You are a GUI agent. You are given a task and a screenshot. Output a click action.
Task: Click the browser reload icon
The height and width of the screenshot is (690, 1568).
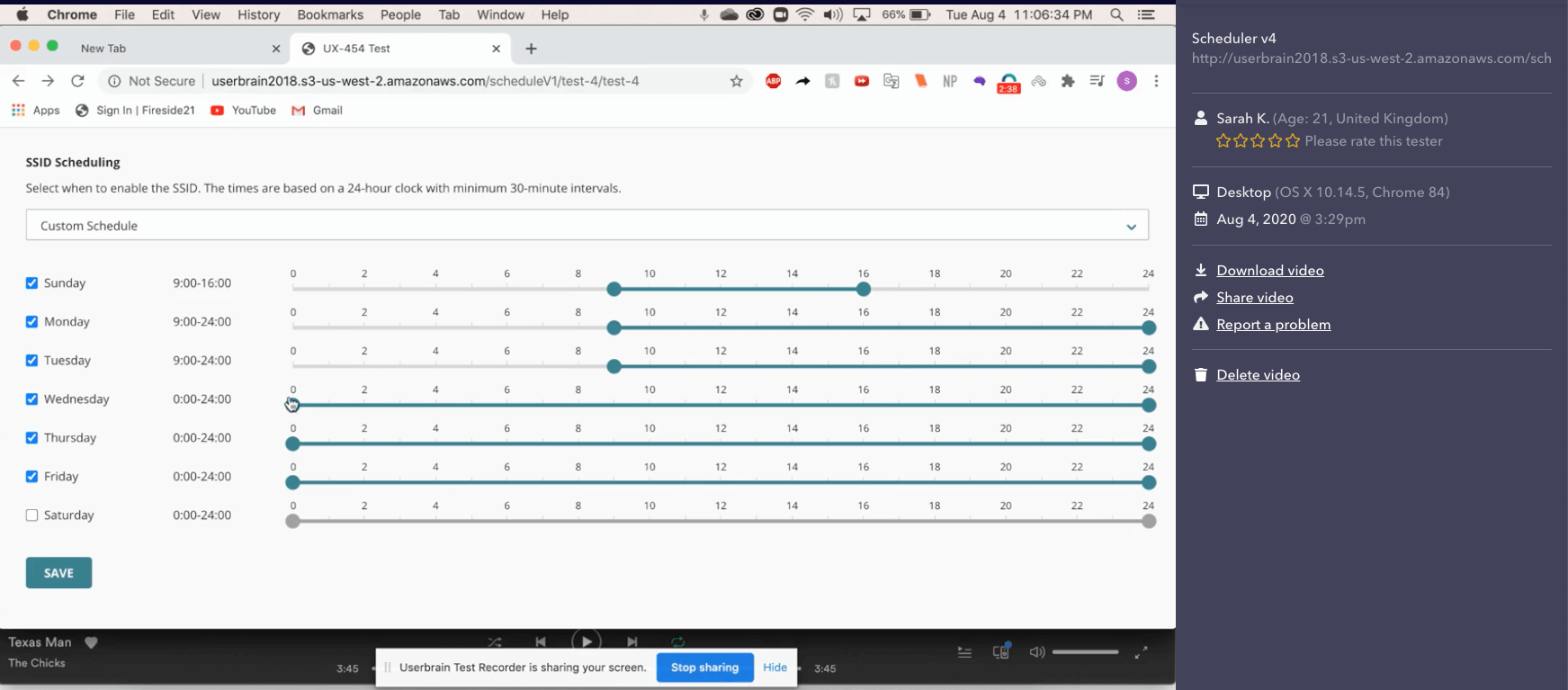[77, 81]
